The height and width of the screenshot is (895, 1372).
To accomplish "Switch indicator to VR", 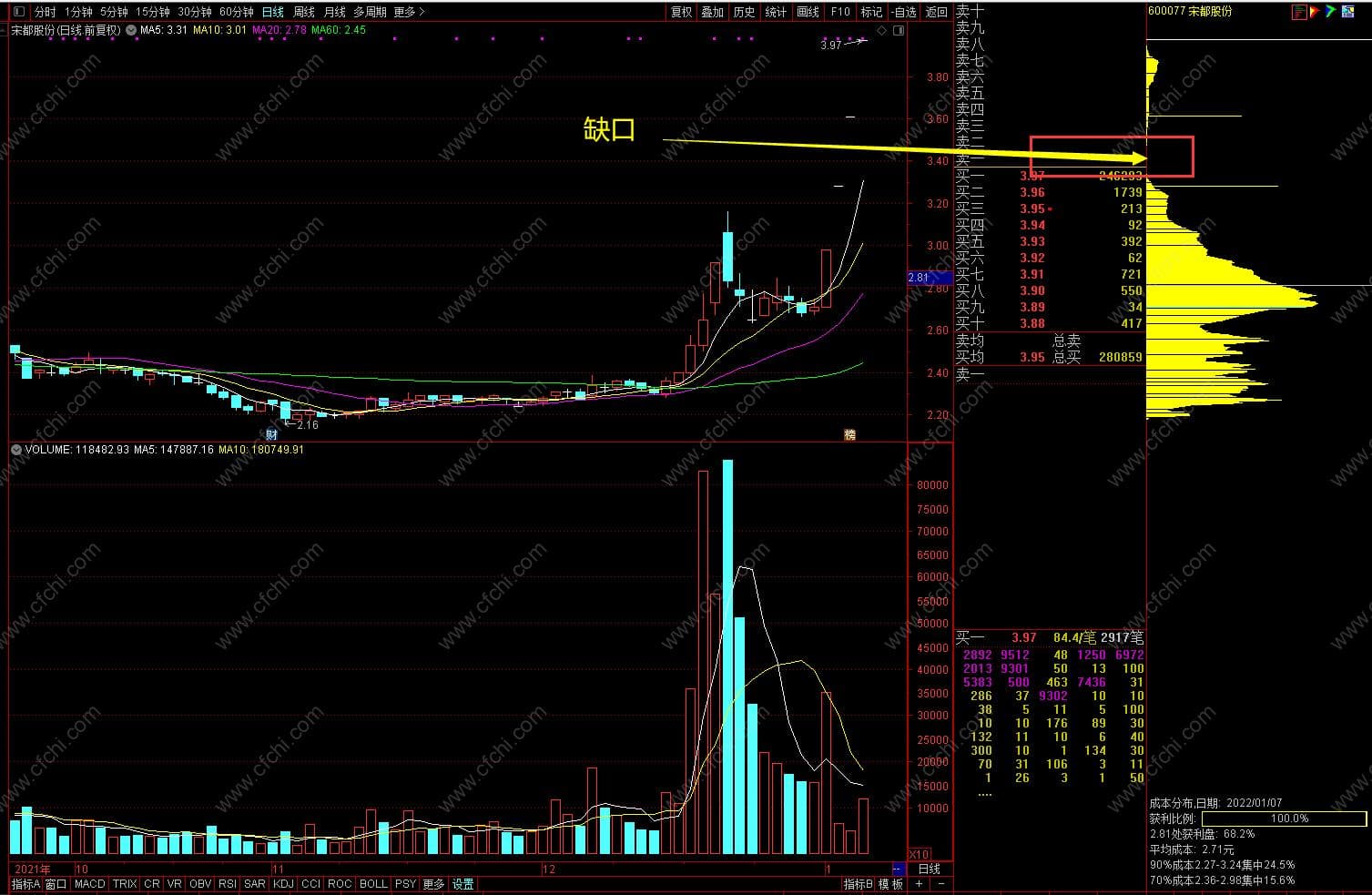I will (175, 884).
